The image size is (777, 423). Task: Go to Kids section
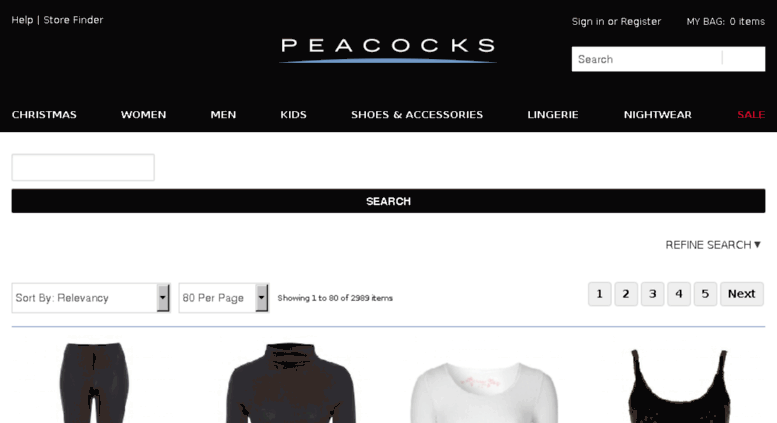click(293, 114)
